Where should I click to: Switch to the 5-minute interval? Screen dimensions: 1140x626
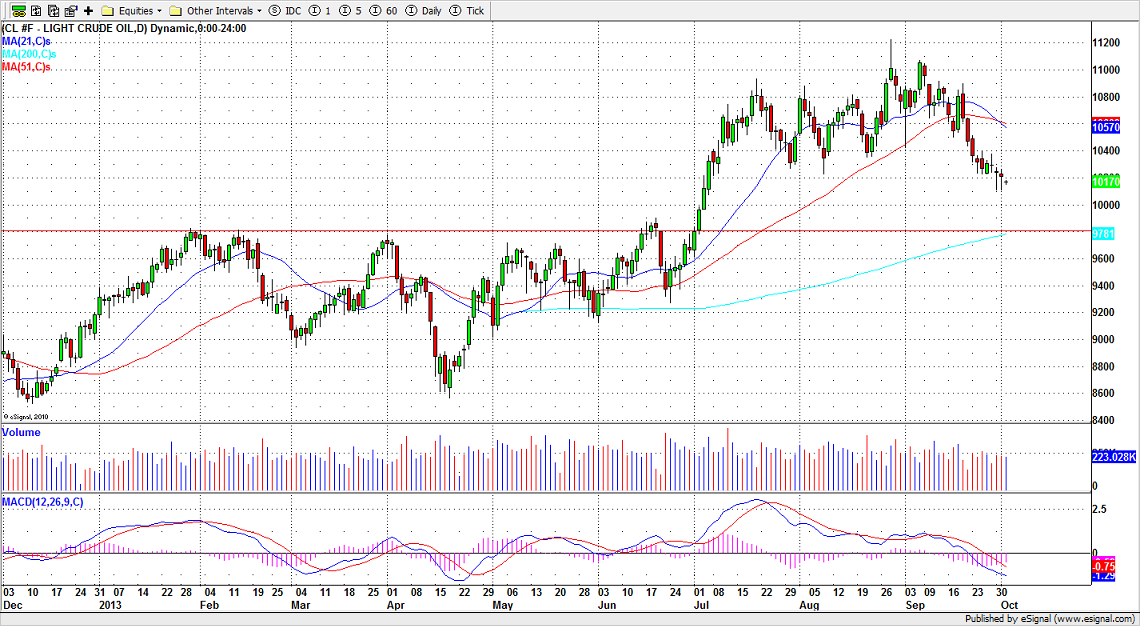pyautogui.click(x=351, y=11)
